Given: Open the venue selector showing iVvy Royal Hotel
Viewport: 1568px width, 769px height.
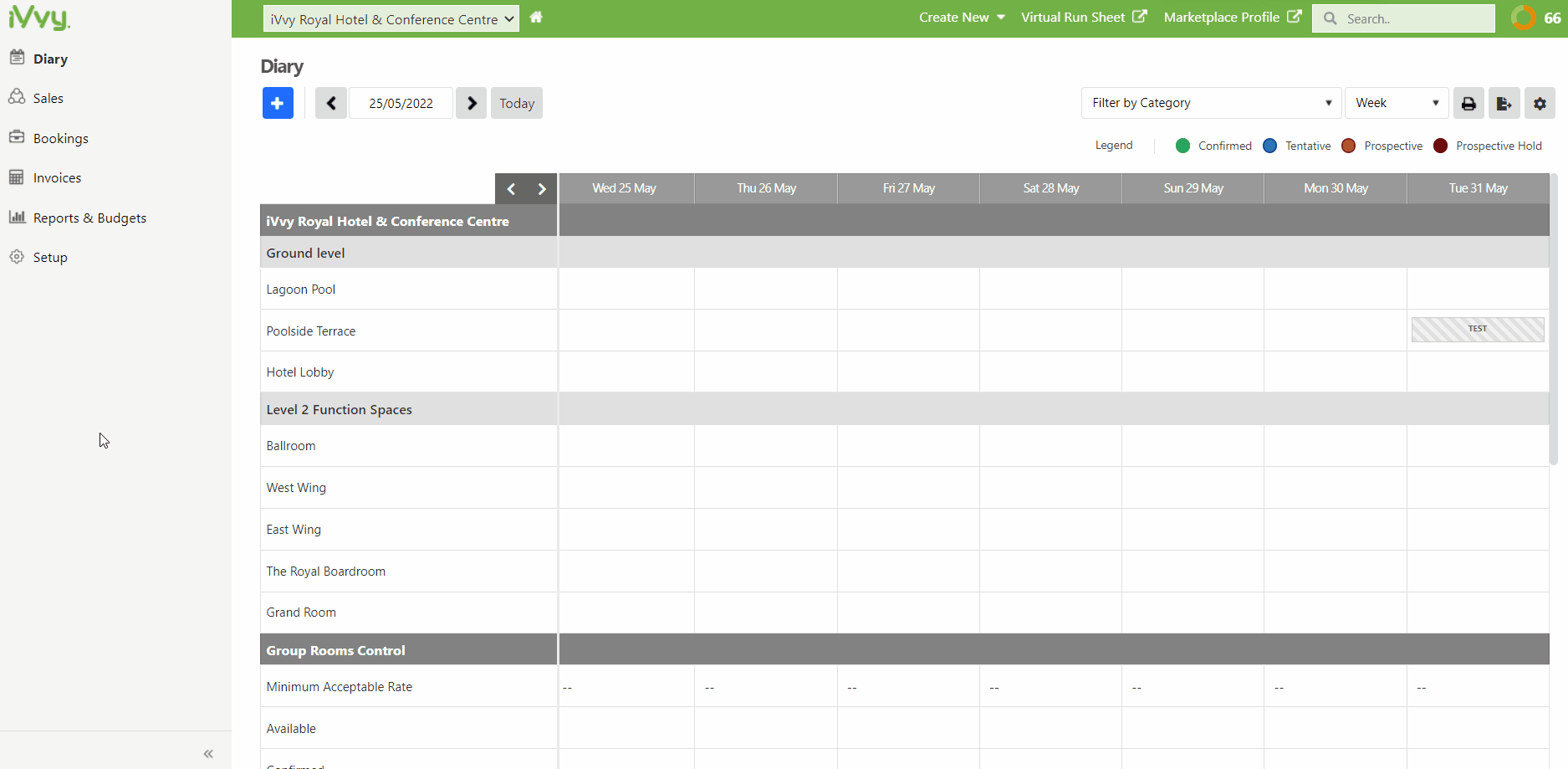Looking at the screenshot, I should tap(390, 18).
